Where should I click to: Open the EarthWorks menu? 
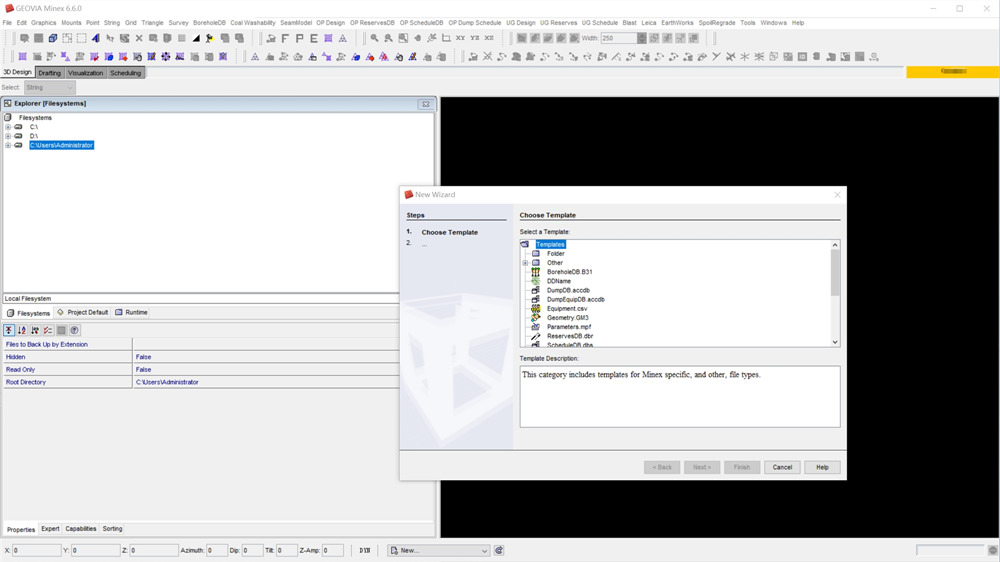[677, 22]
